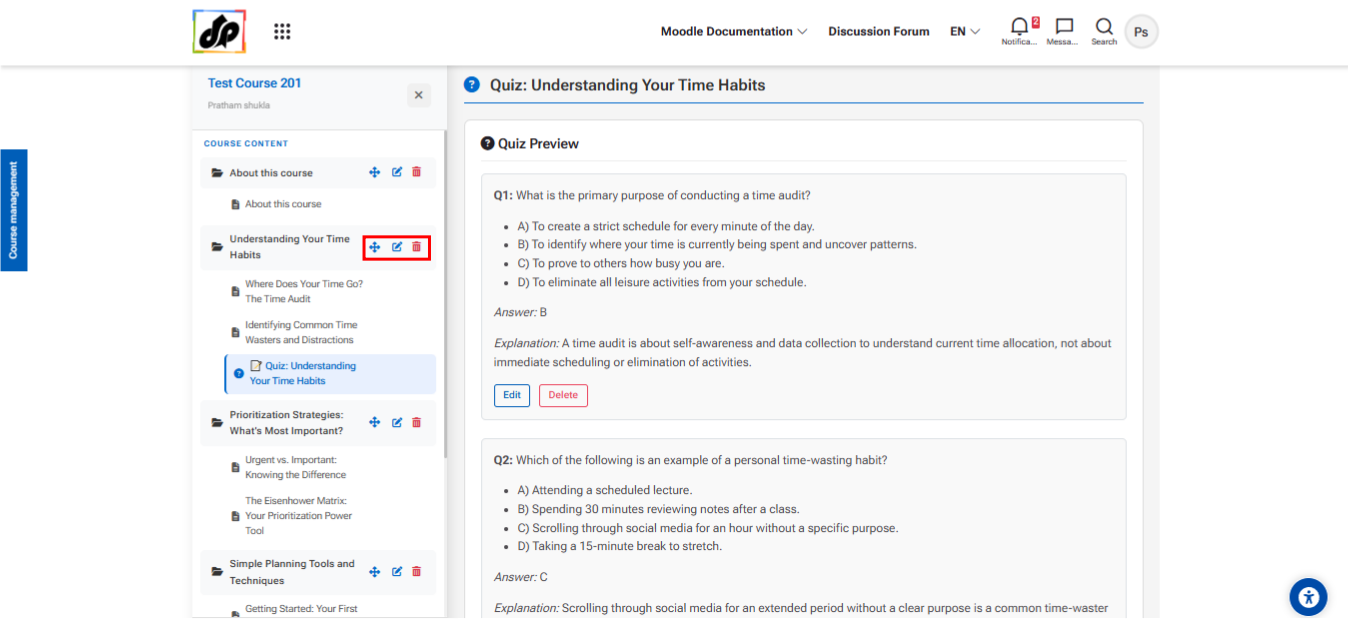Open the Test Course 201 link
Image resolution: width=1349 pixels, height=619 pixels.
(x=254, y=83)
